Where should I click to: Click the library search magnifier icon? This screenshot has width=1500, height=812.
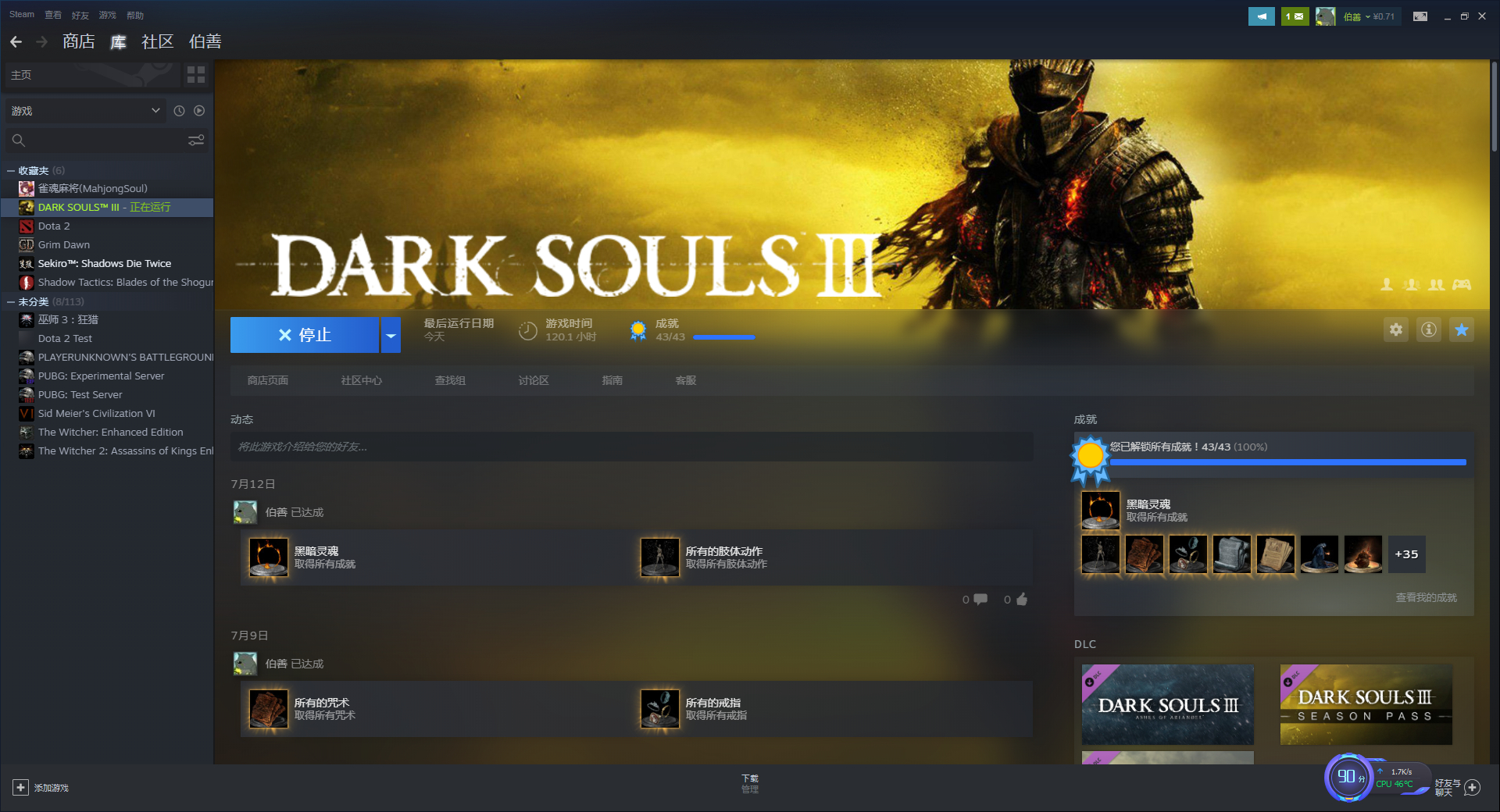click(19, 141)
